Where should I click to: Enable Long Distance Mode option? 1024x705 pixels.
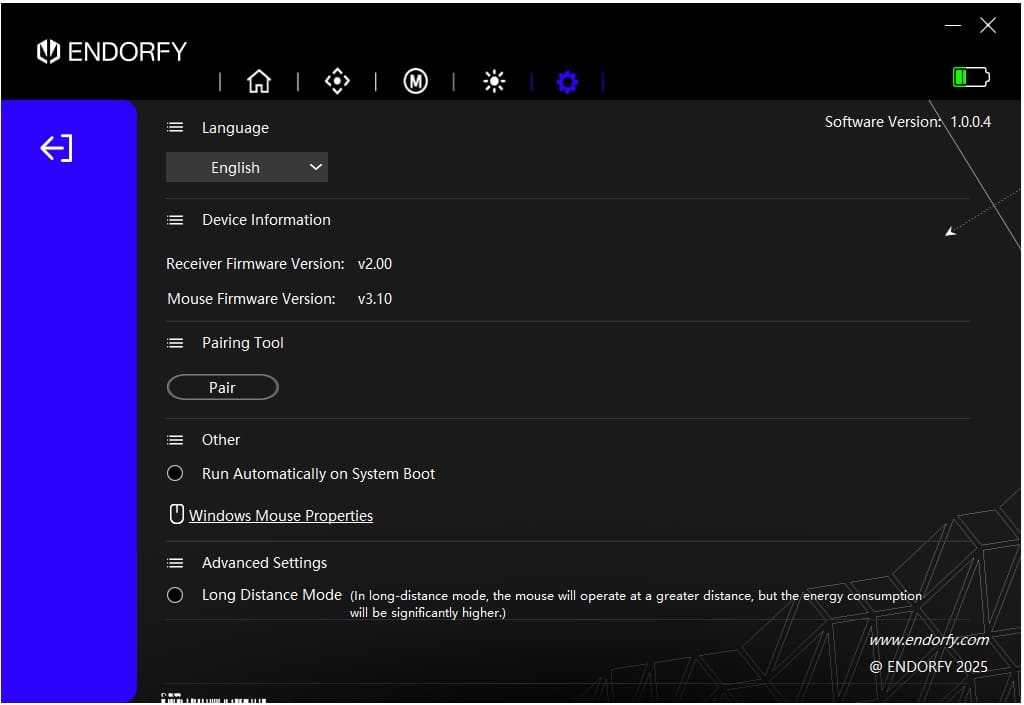point(175,595)
